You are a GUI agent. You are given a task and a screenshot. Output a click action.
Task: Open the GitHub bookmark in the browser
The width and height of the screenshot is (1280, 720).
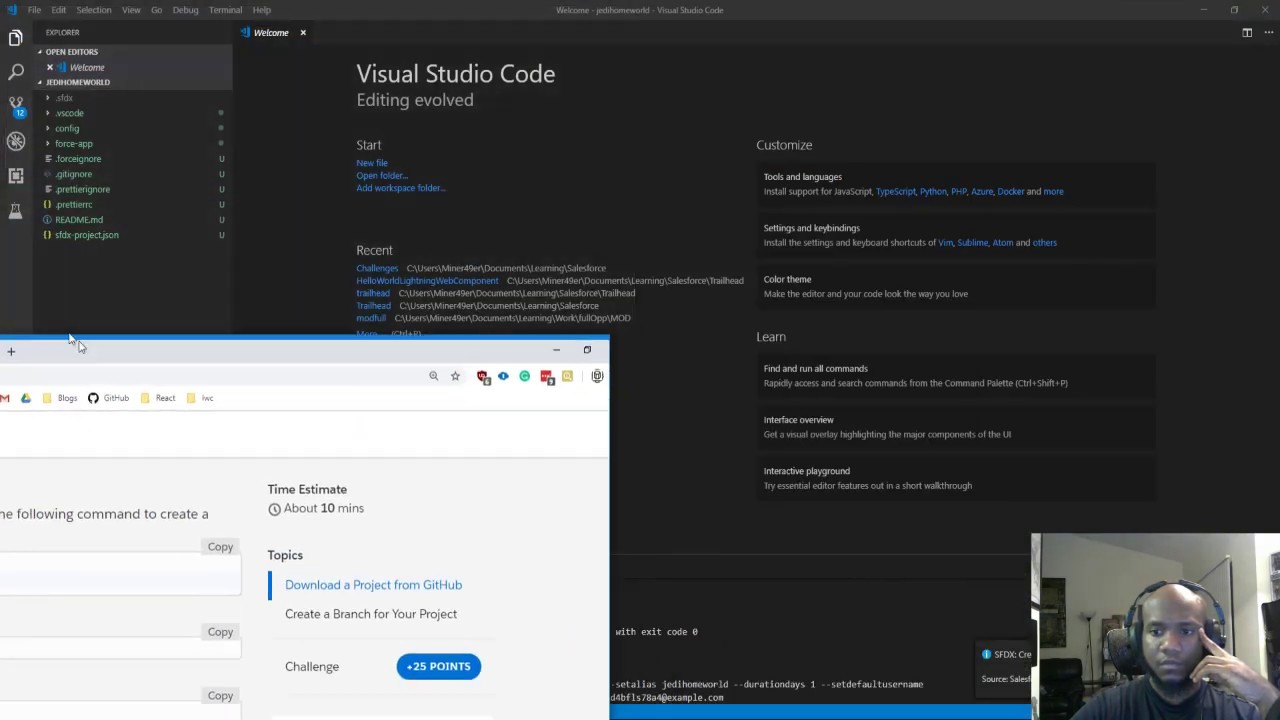pos(108,398)
